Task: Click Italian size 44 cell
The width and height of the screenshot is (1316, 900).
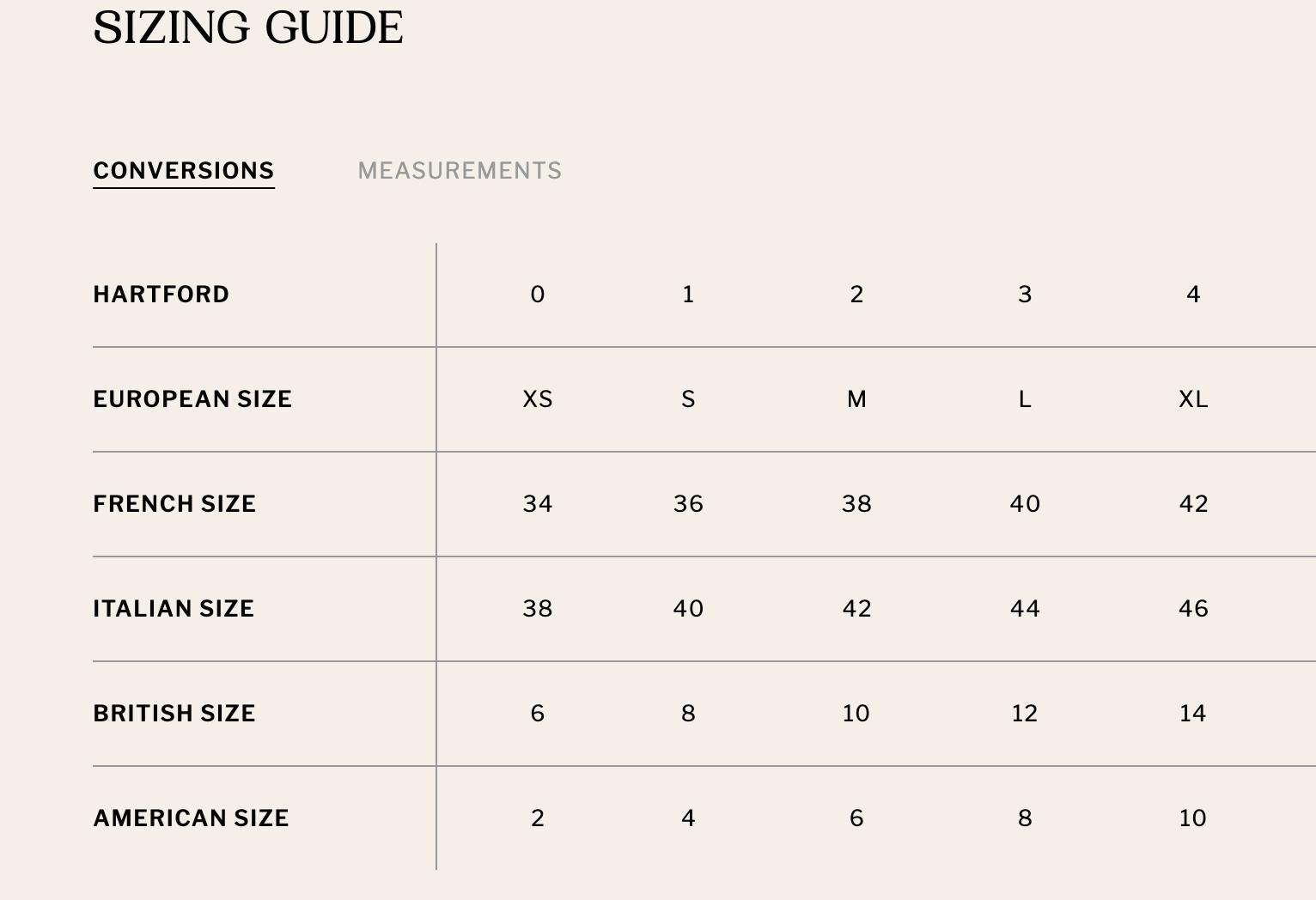Action: tap(1025, 609)
